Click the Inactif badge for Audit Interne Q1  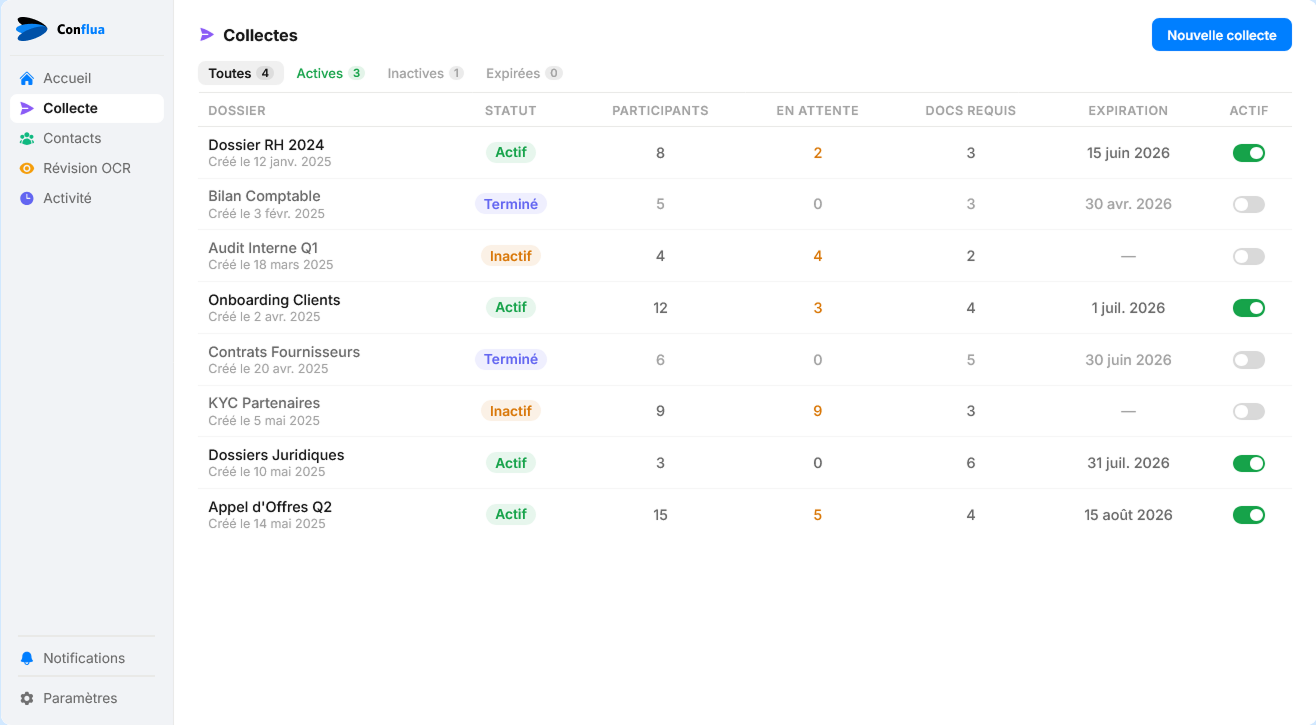click(511, 256)
